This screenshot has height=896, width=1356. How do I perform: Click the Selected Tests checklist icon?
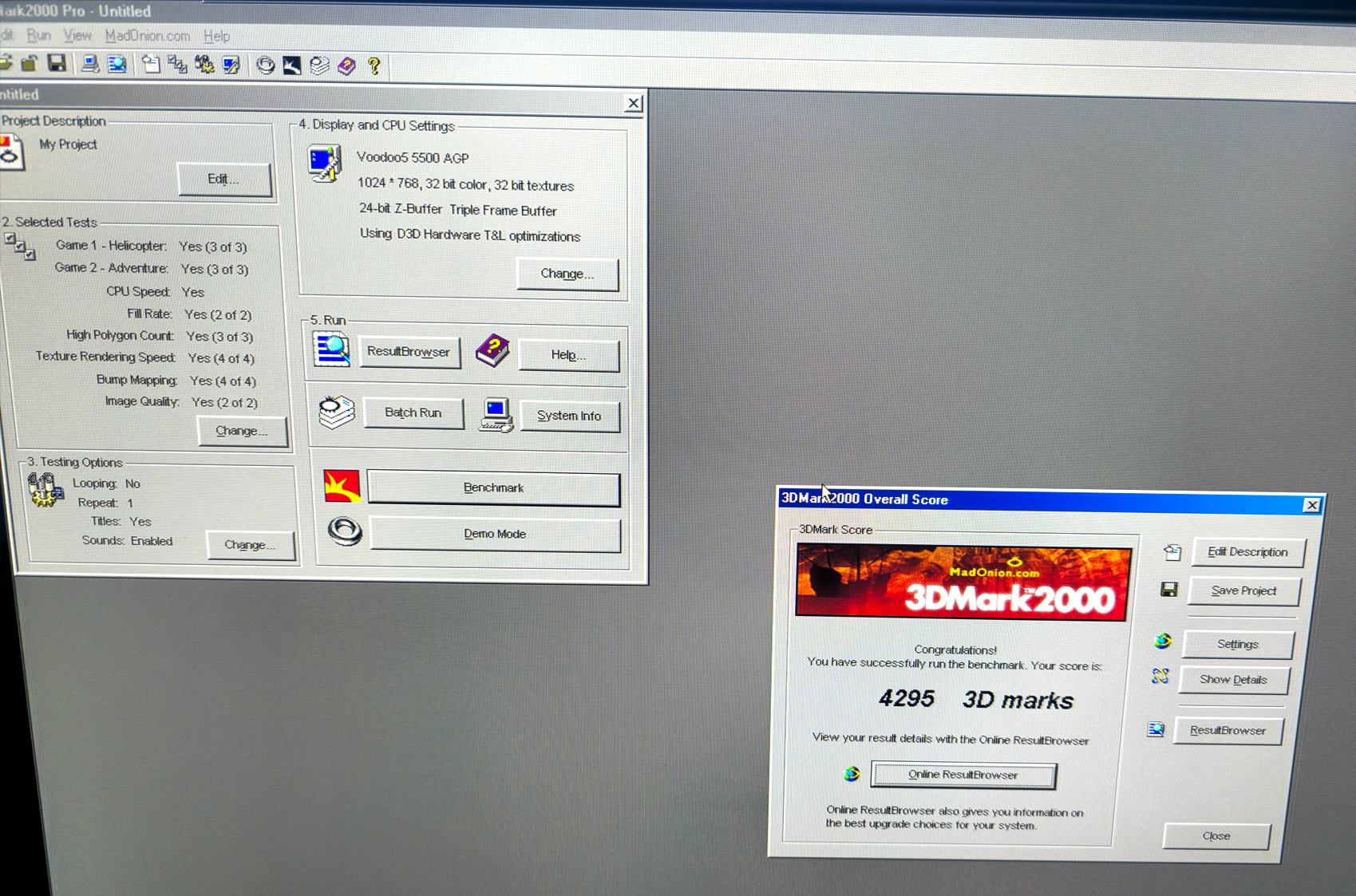point(19,247)
